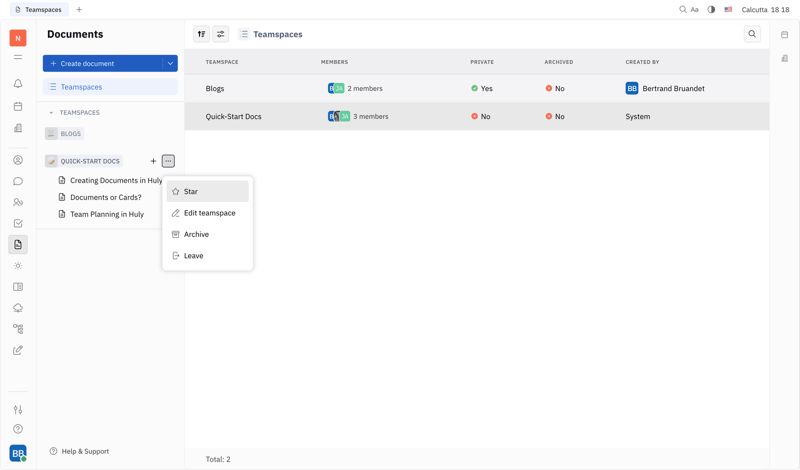The image size is (800, 470).
Task: Open the Create document dropdown arrow
Action: 170,63
